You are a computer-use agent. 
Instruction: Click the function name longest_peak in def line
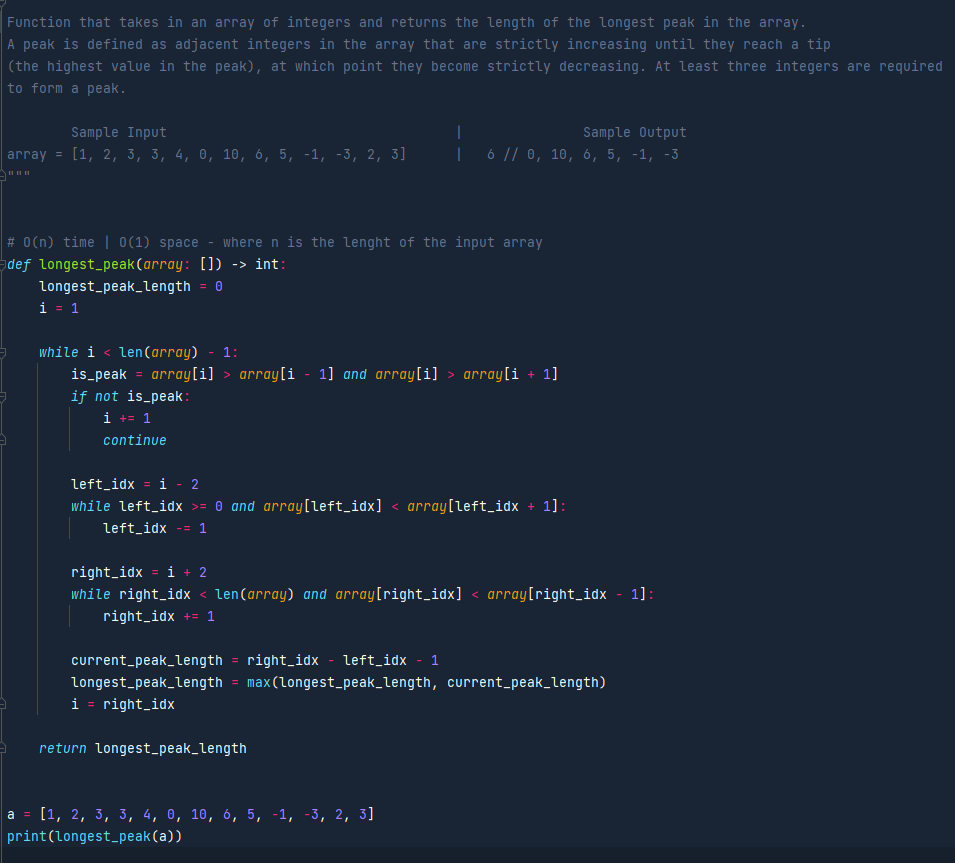coord(86,264)
